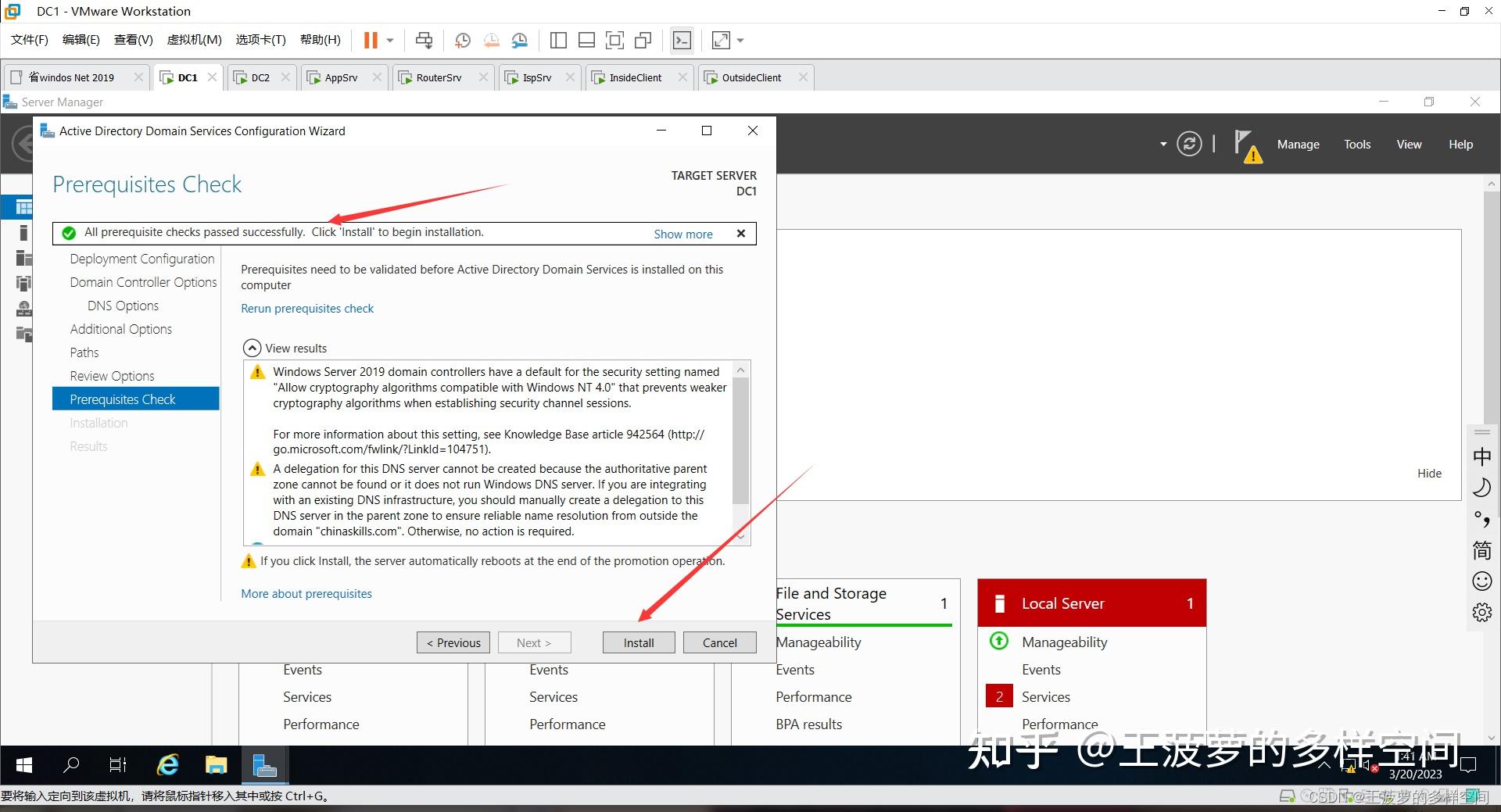Collapse the View results section
1501x812 pixels.
pos(252,348)
